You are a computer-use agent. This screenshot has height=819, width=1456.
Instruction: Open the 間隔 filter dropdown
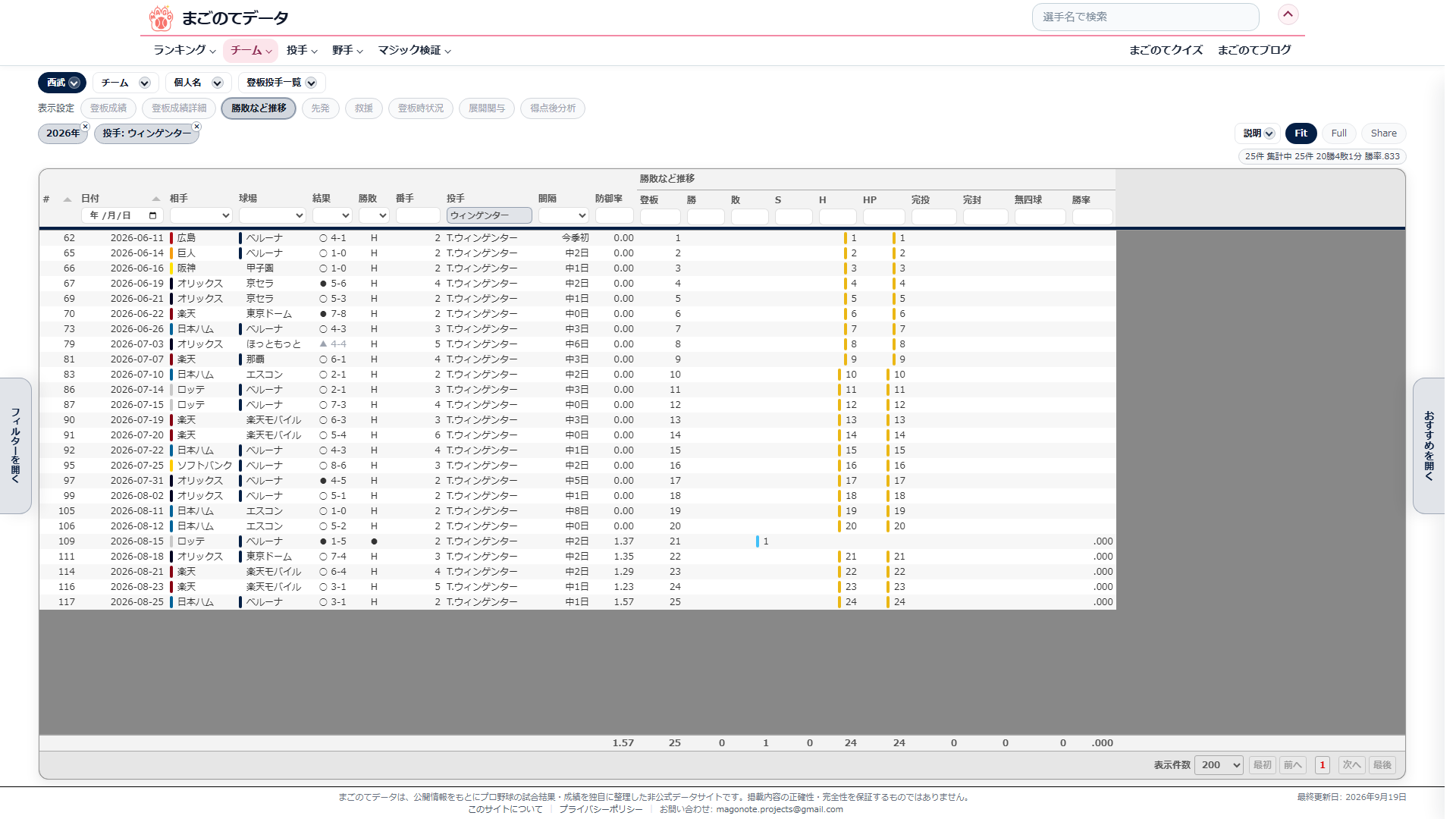[563, 215]
